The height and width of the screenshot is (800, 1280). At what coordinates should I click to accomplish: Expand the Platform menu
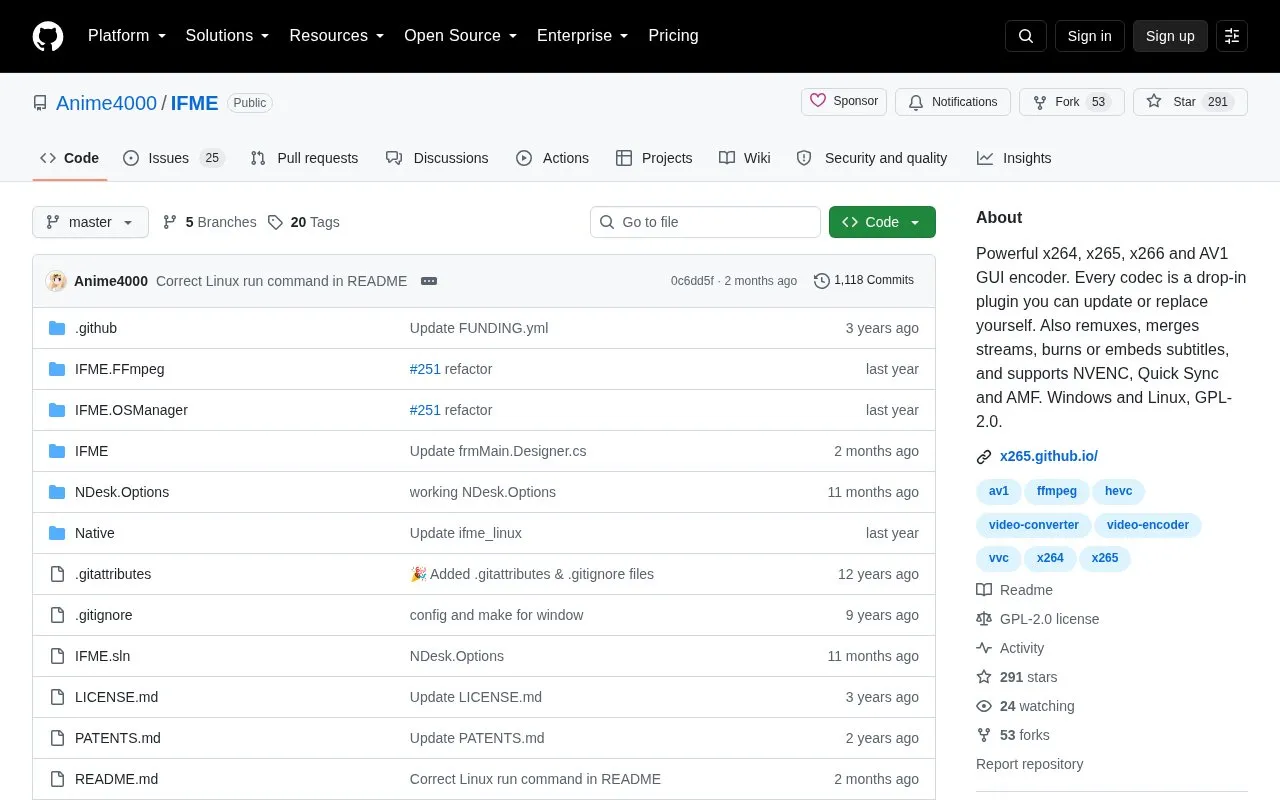(x=127, y=36)
